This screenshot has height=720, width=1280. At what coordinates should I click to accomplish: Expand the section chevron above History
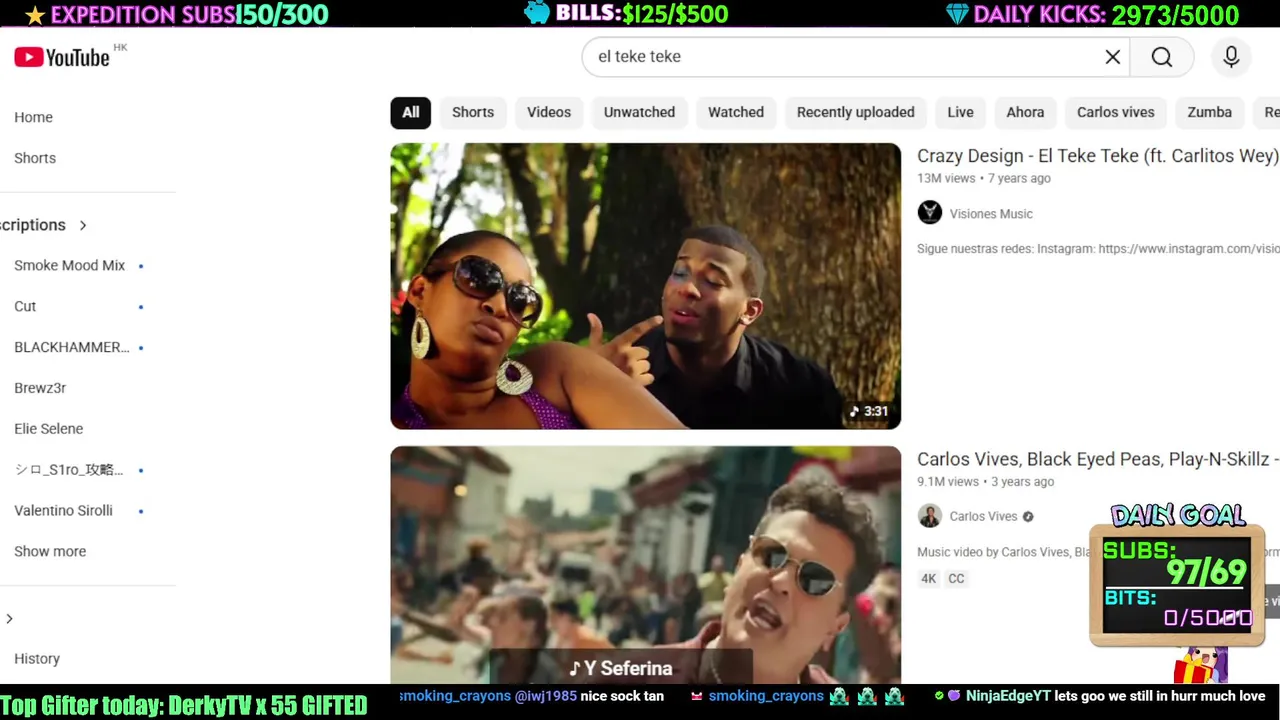click(x=9, y=619)
